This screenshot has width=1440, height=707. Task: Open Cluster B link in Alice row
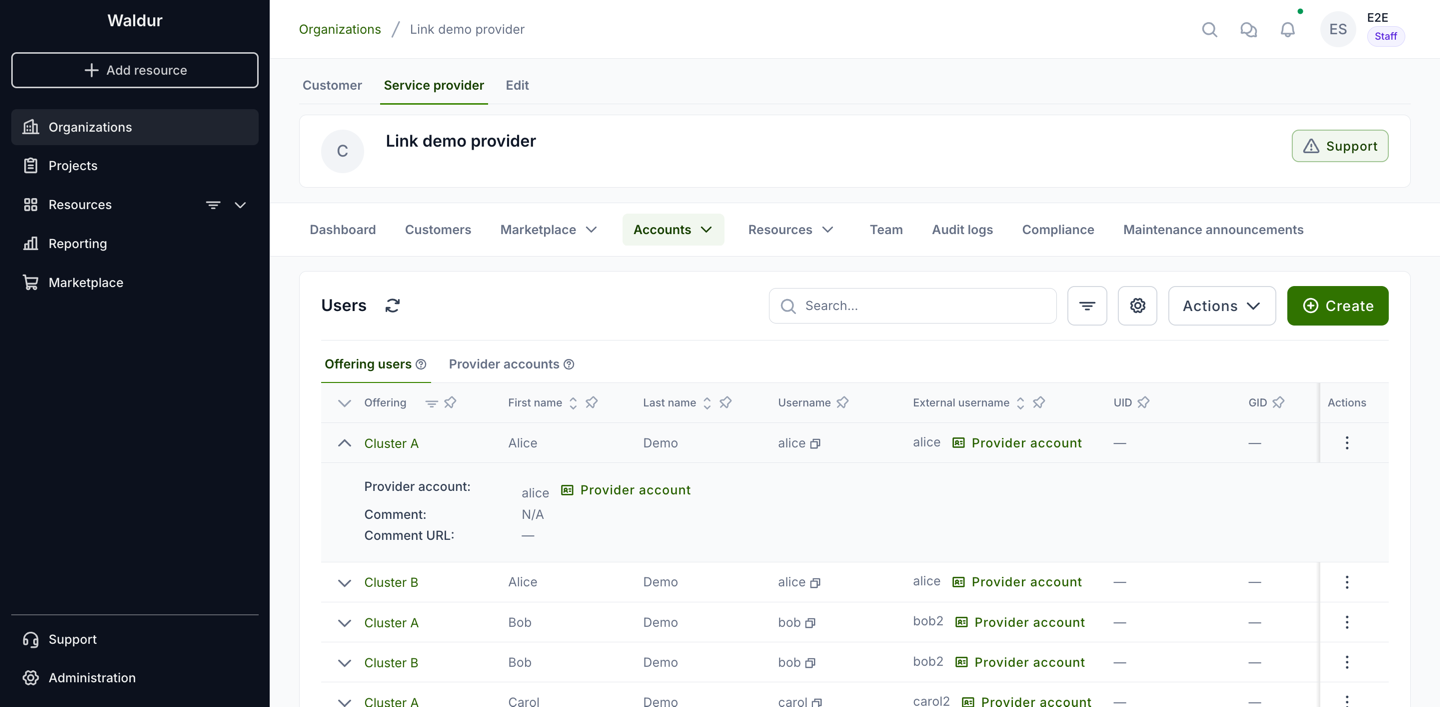[x=391, y=582]
